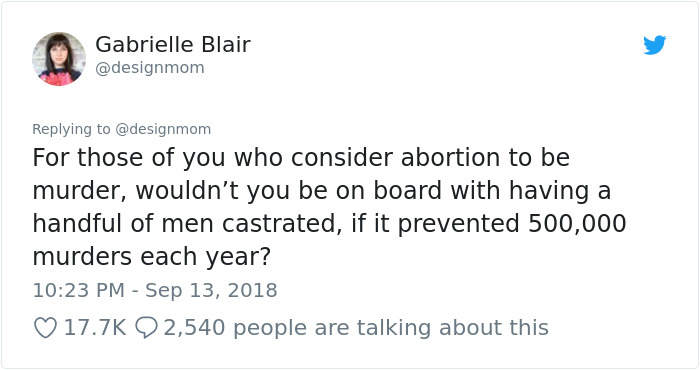Visit the Gabrielle Blair display name link
This screenshot has height=370, width=700.
(x=173, y=44)
